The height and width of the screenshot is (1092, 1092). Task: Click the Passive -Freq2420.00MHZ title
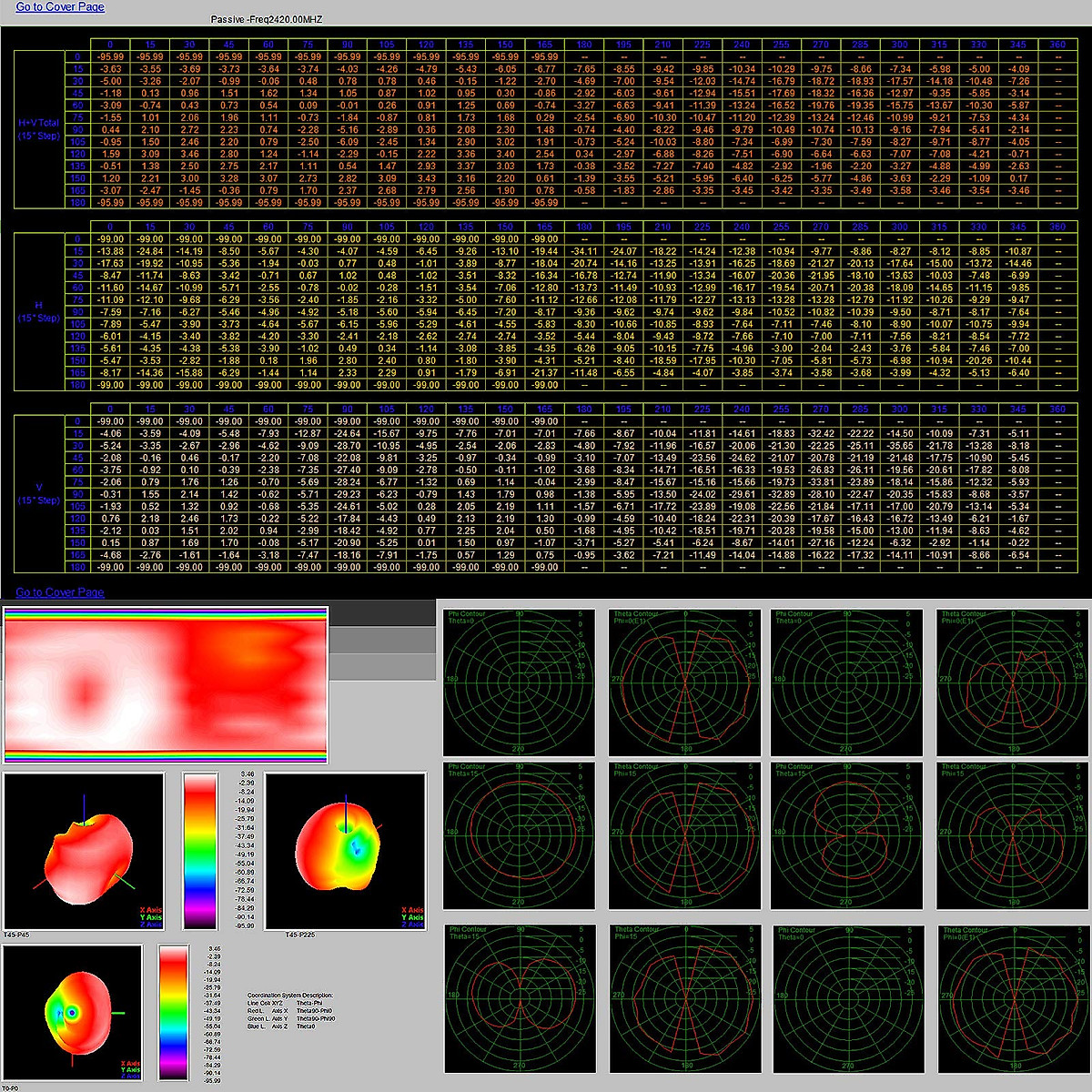(267, 19)
